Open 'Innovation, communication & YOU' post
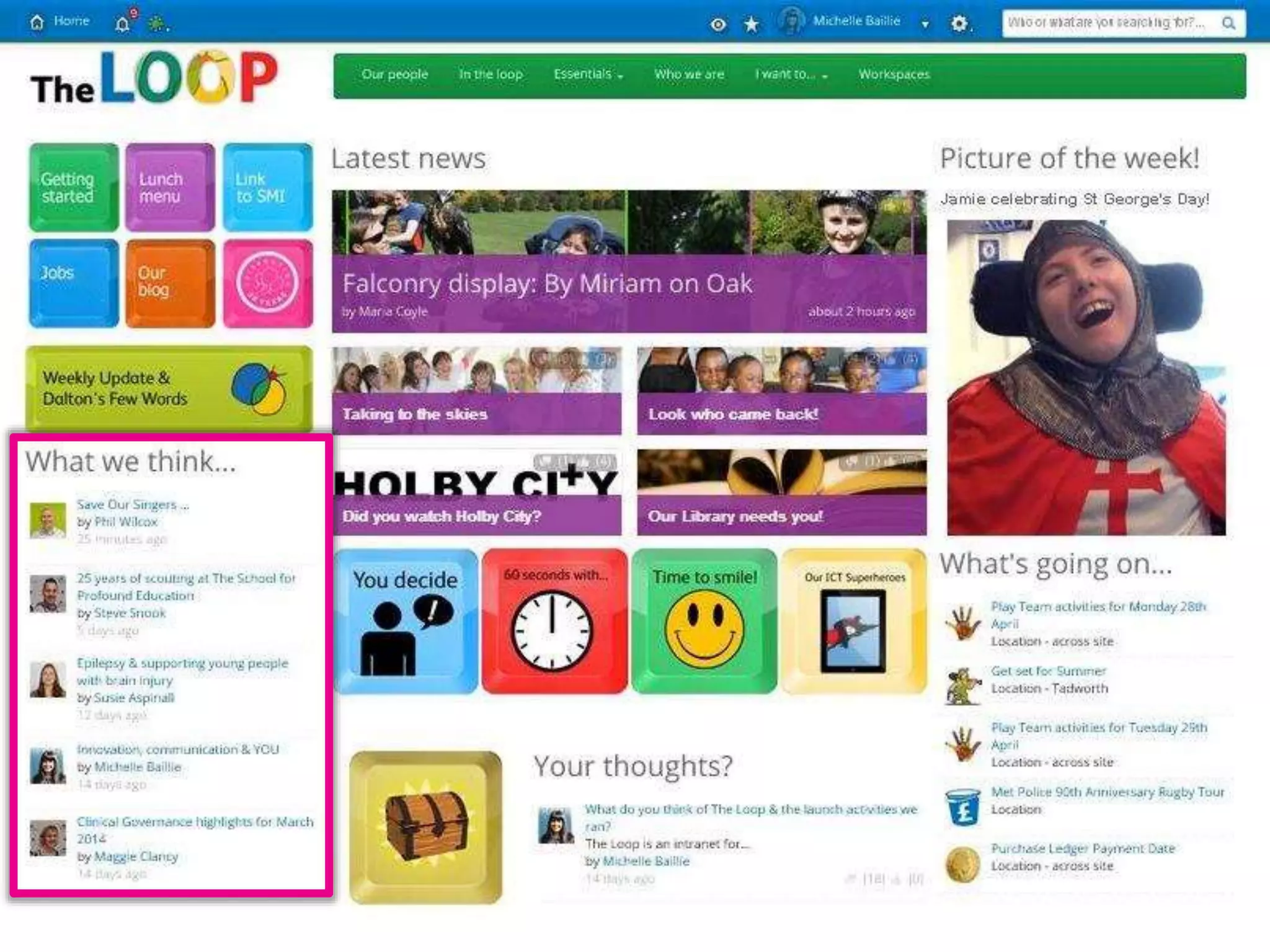The width and height of the screenshot is (1270, 952). (177, 749)
